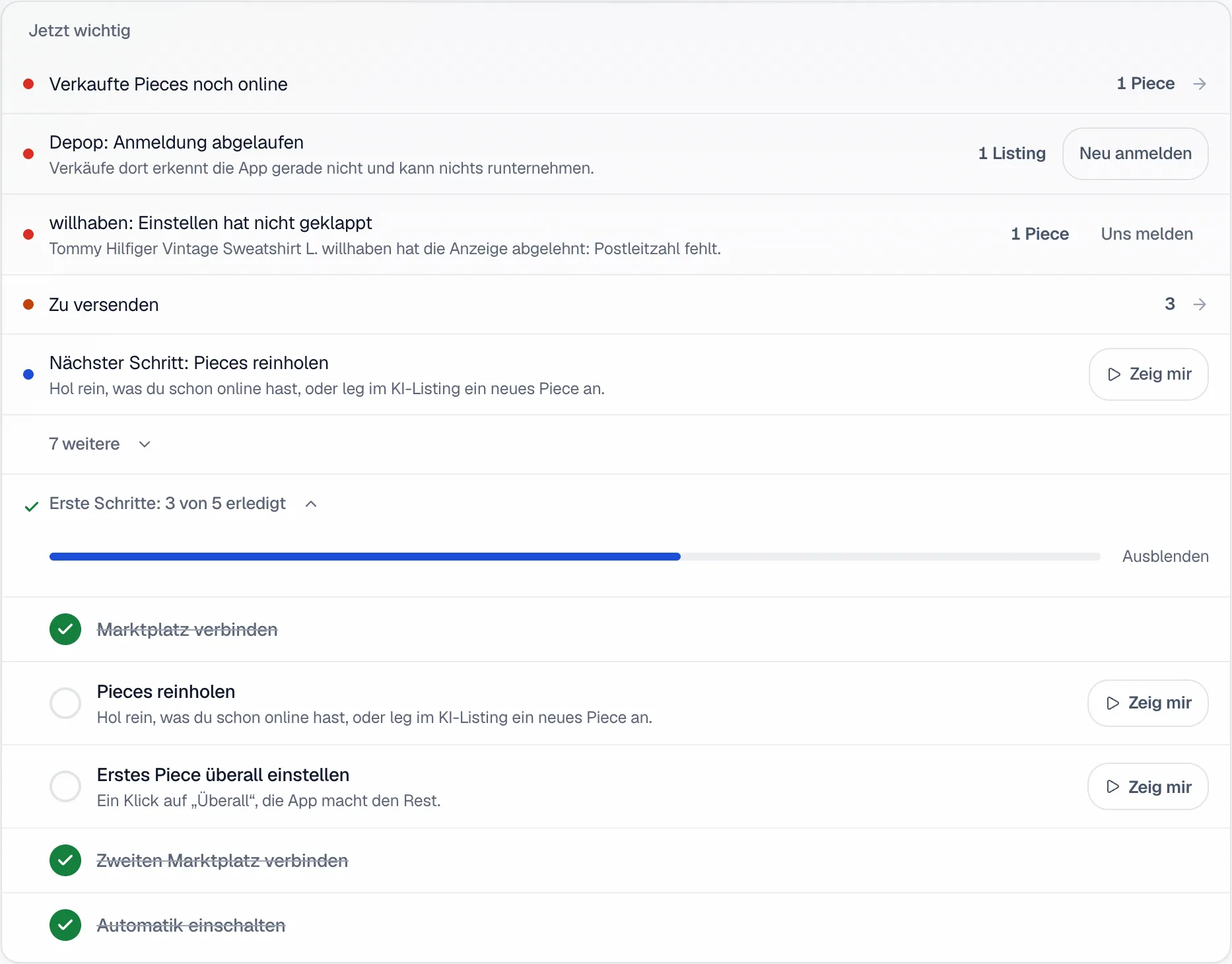This screenshot has height=964, width=1232.
Task: Open arrow next to Verkaufte Pieces noch online
Action: [1200, 84]
